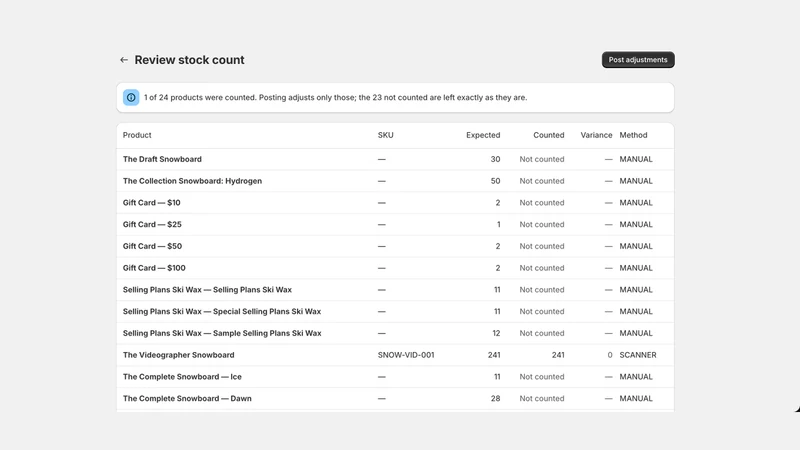This screenshot has width=800, height=450.
Task: Click Not counted for Gift Card — $25
Action: click(542, 224)
